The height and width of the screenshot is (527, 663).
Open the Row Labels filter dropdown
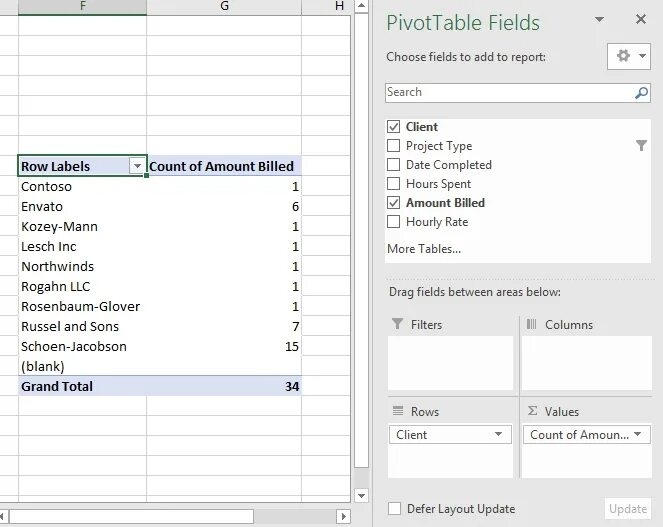tap(137, 167)
